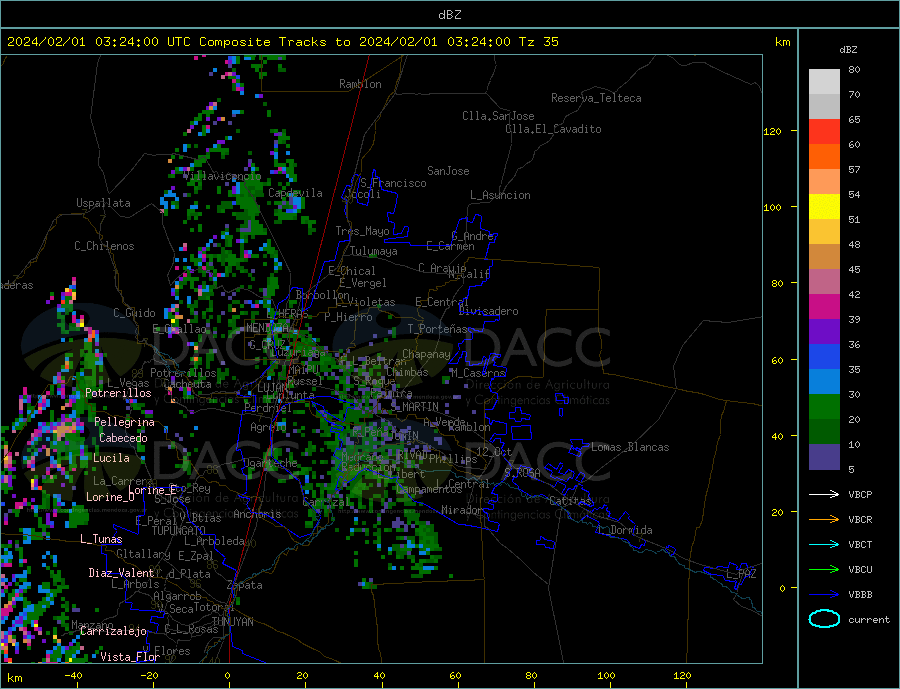Click the orange VBCR arrow icon
Screen dimensions: 900x689
pyautogui.click(x=824, y=519)
